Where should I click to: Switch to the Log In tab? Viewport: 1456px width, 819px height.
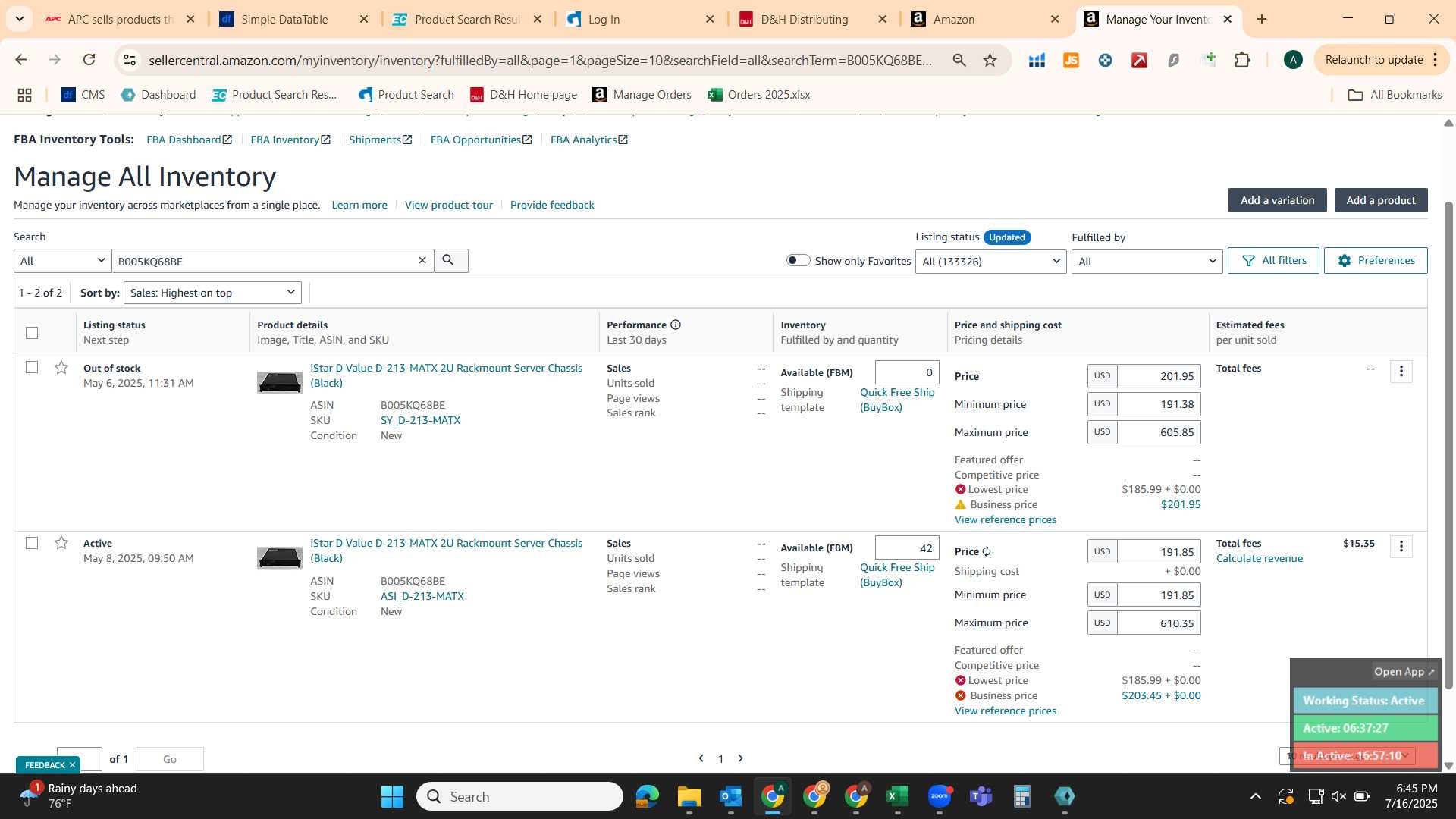(x=639, y=19)
